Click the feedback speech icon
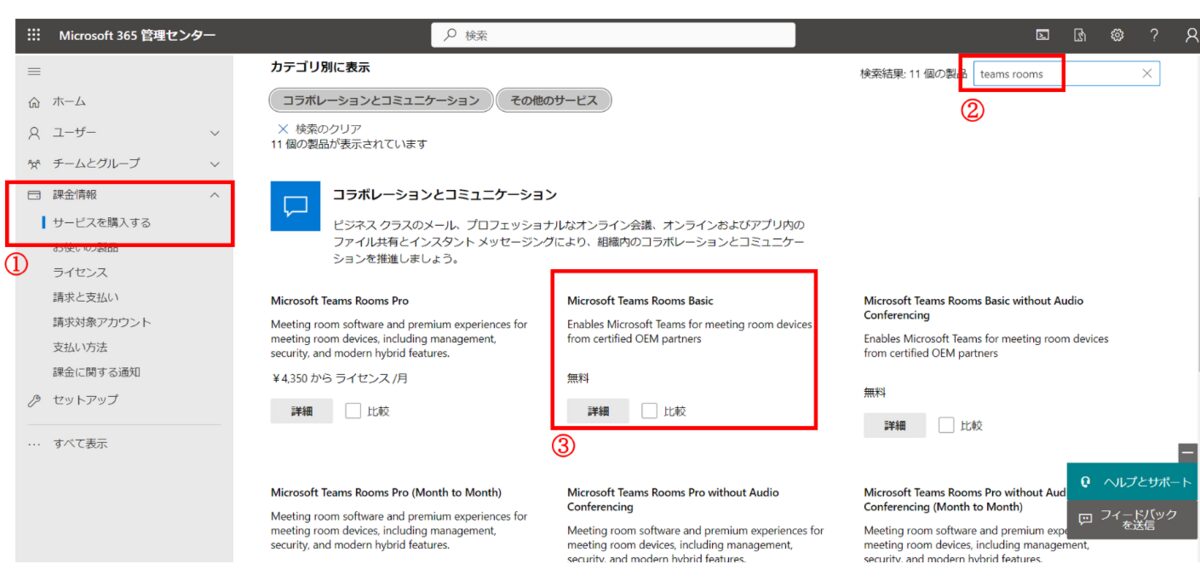 tap(1085, 519)
